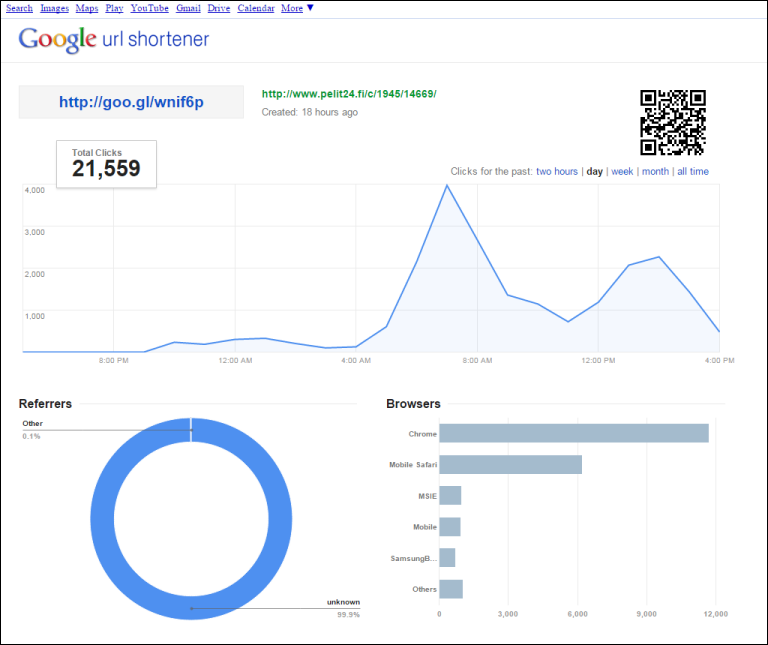768x645 pixels.
Task: Click the Referrers section heading
Action: click(45, 404)
